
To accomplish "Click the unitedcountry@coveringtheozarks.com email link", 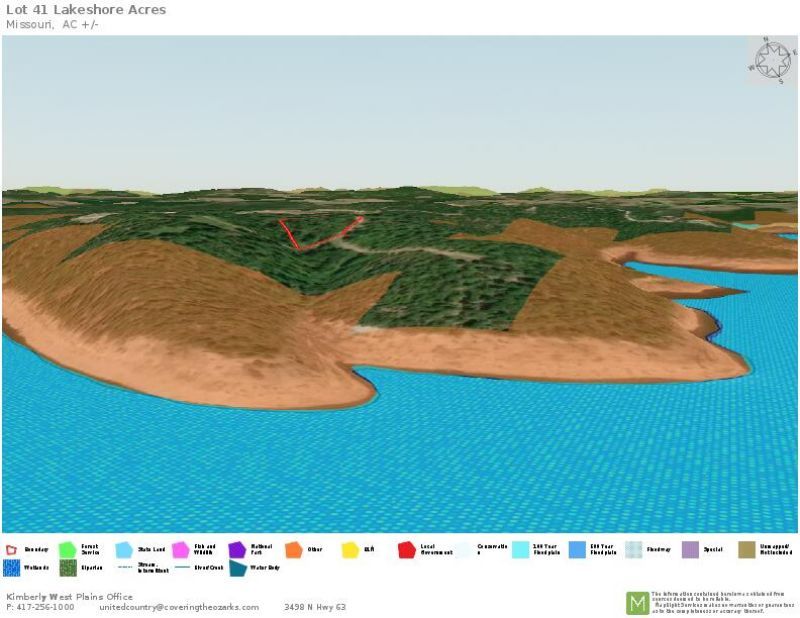I will tap(179, 607).
